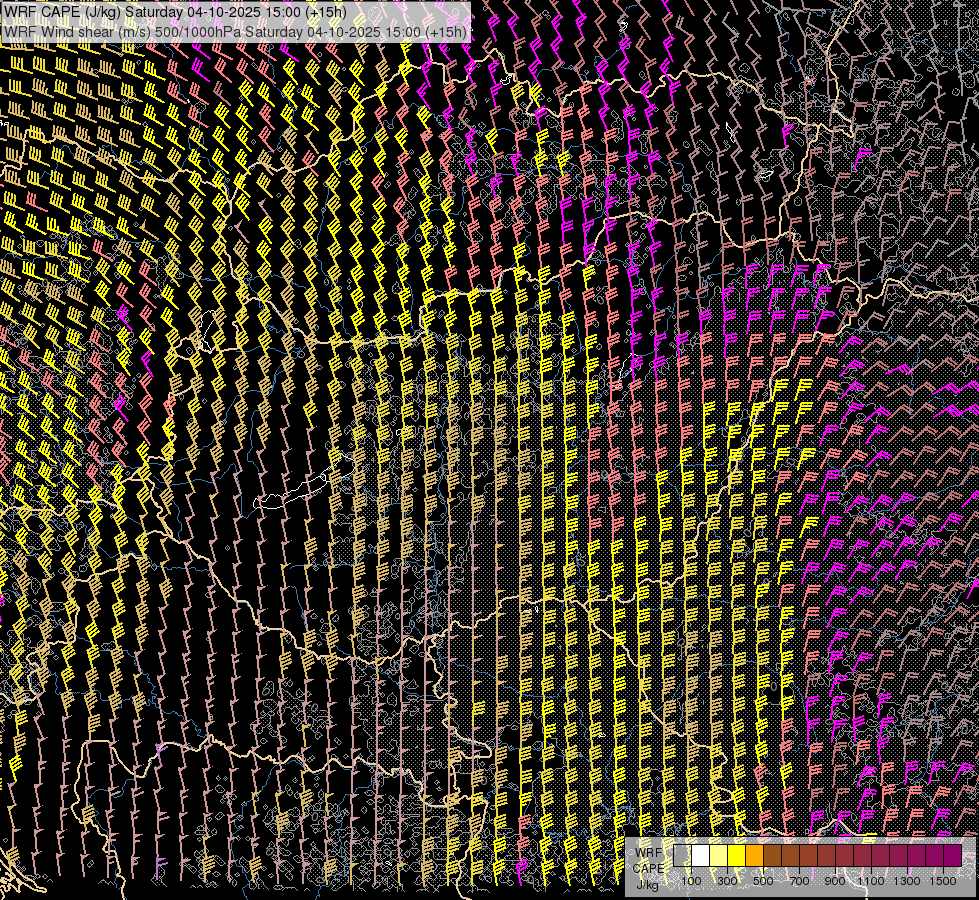
Task: Click the J/kg unit label in legend
Action: [x=648, y=884]
